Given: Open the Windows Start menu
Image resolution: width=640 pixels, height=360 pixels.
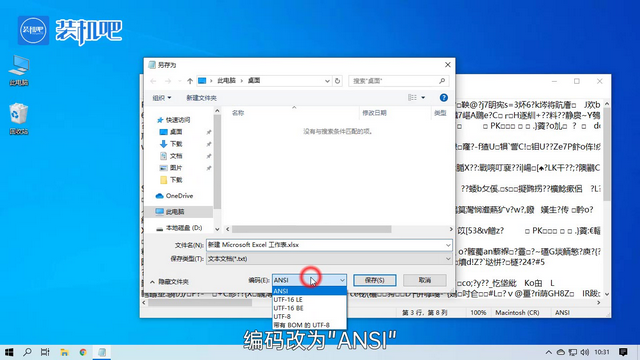Looking at the screenshot, I should click(x=9, y=352).
